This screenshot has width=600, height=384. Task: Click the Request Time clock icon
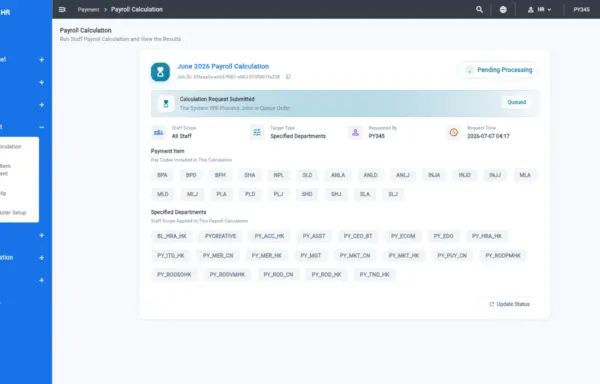pyautogui.click(x=454, y=132)
